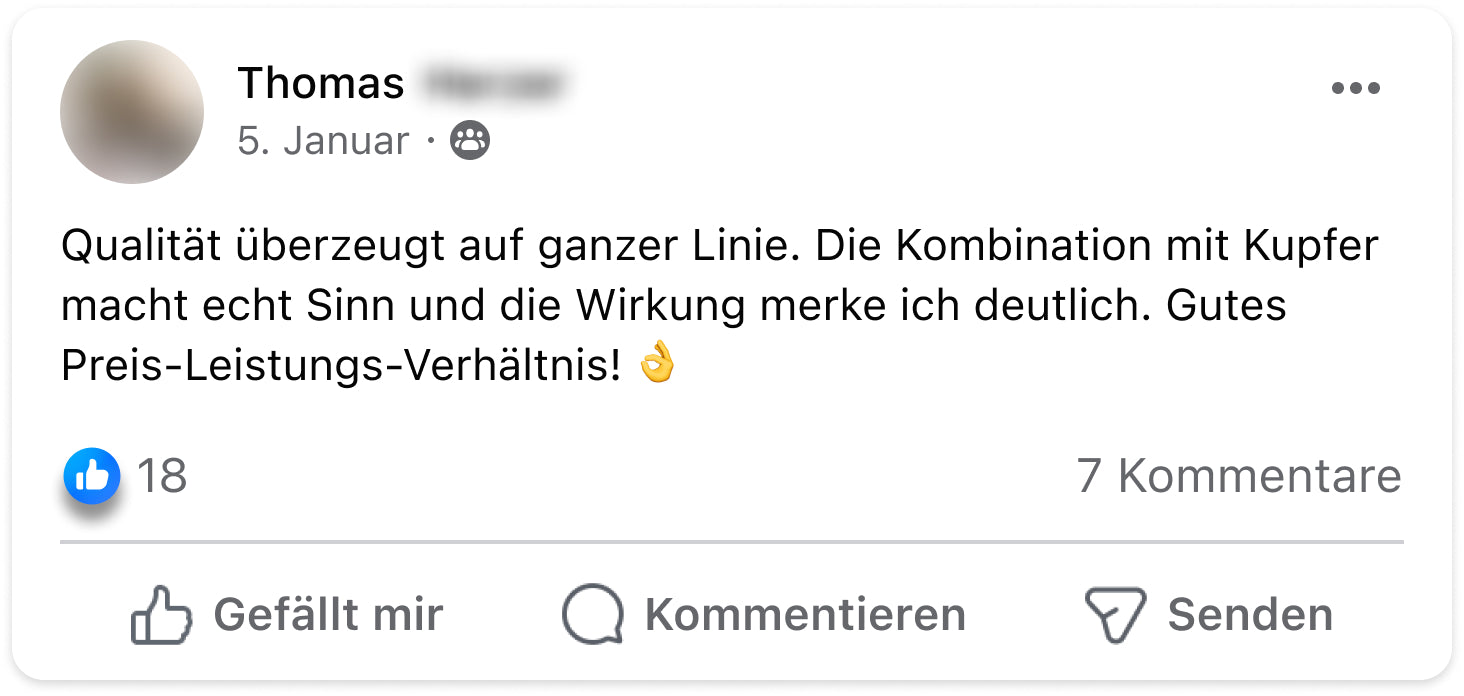Click the blurred surname after Thomas
The width and height of the screenshot is (1464, 696).
[492, 84]
